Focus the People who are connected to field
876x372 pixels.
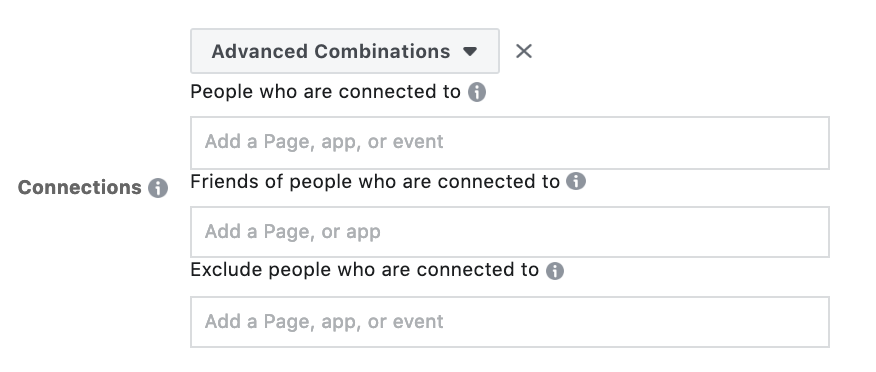pyautogui.click(x=510, y=142)
